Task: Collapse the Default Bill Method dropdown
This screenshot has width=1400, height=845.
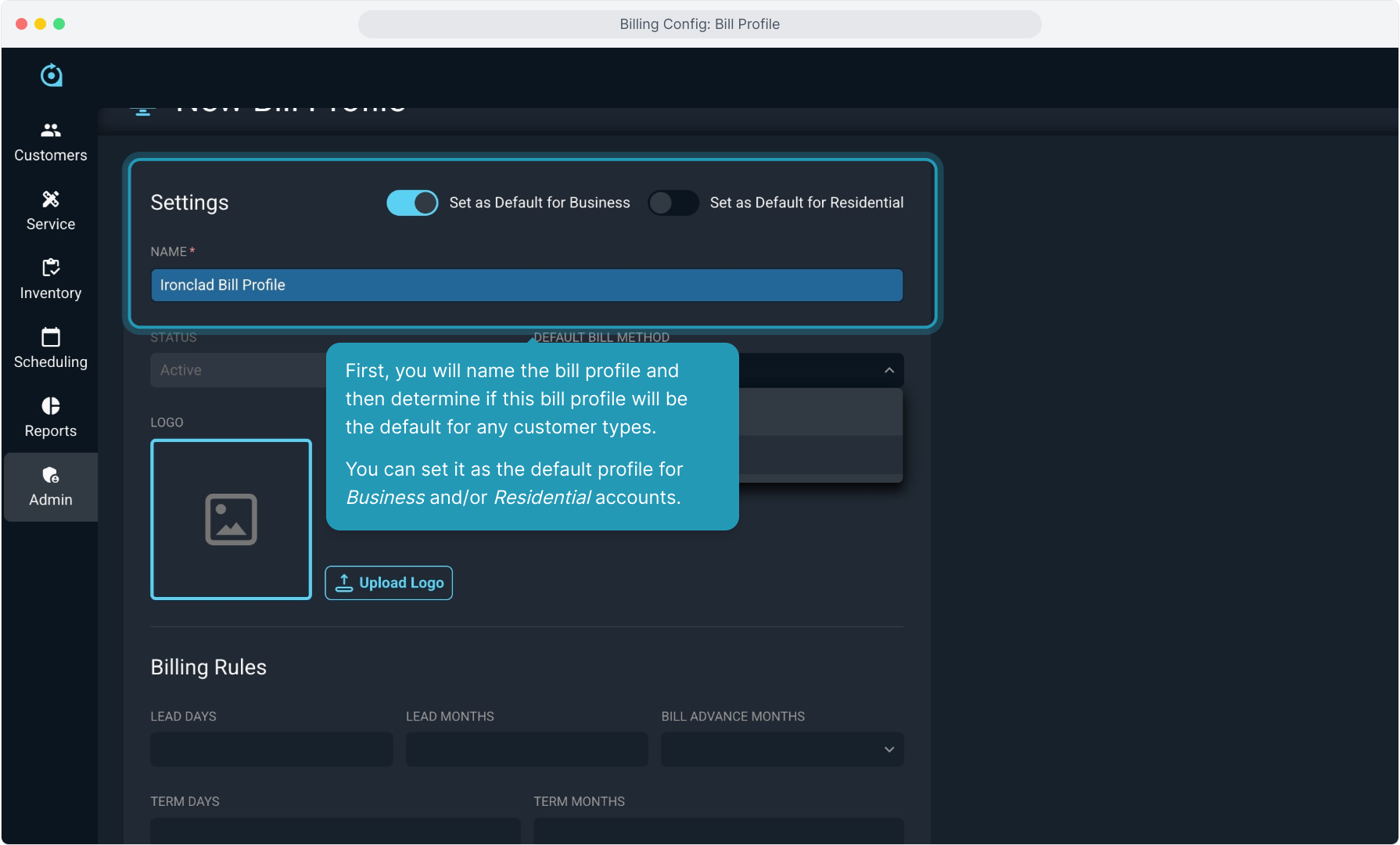Action: [x=888, y=370]
